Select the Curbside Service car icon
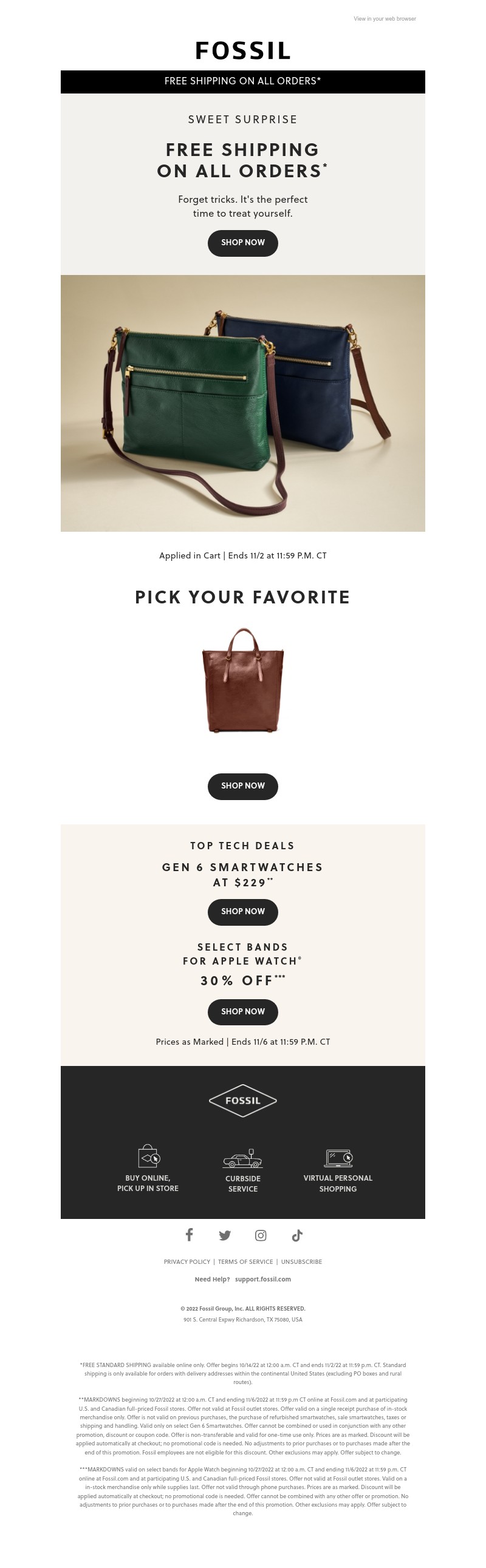 click(x=242, y=1158)
